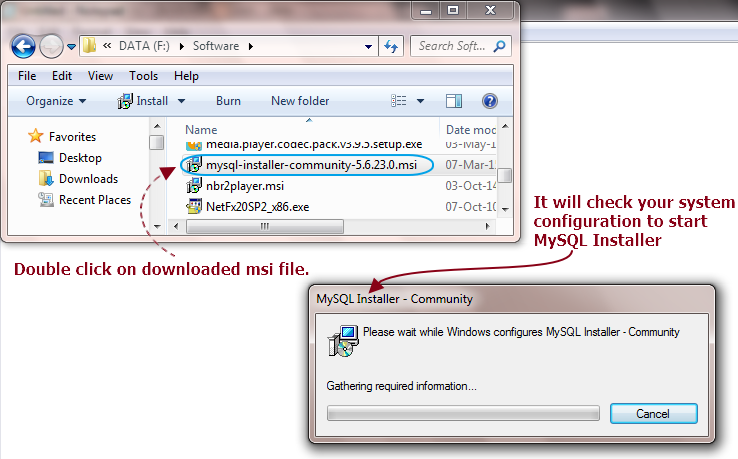This screenshot has height=459, width=738.
Task: Select nbr2player.msi file
Action: point(245,186)
